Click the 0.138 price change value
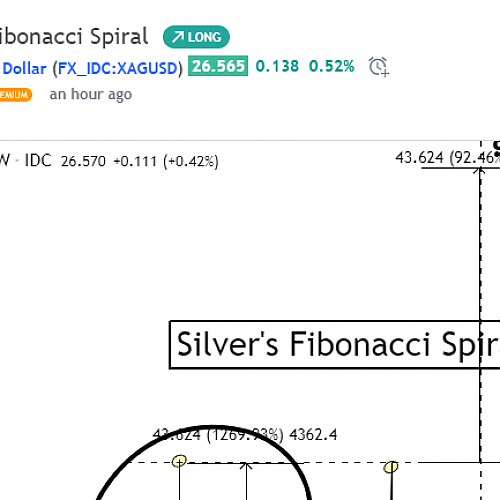The width and height of the screenshot is (500, 500). coord(277,66)
